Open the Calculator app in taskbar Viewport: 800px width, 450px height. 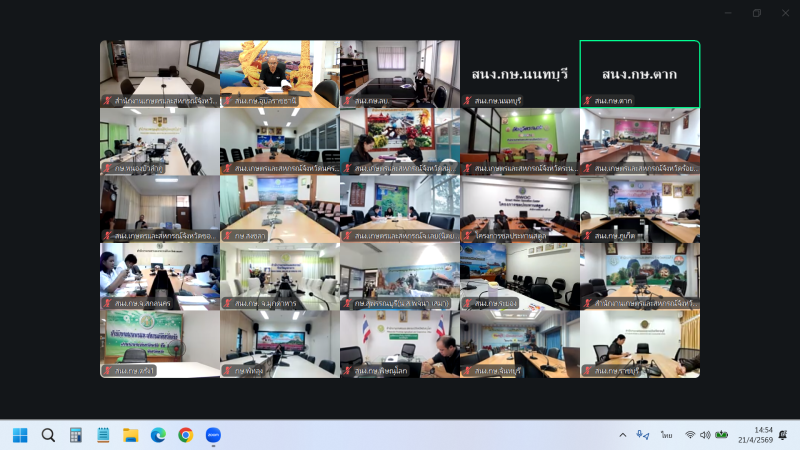point(75,435)
